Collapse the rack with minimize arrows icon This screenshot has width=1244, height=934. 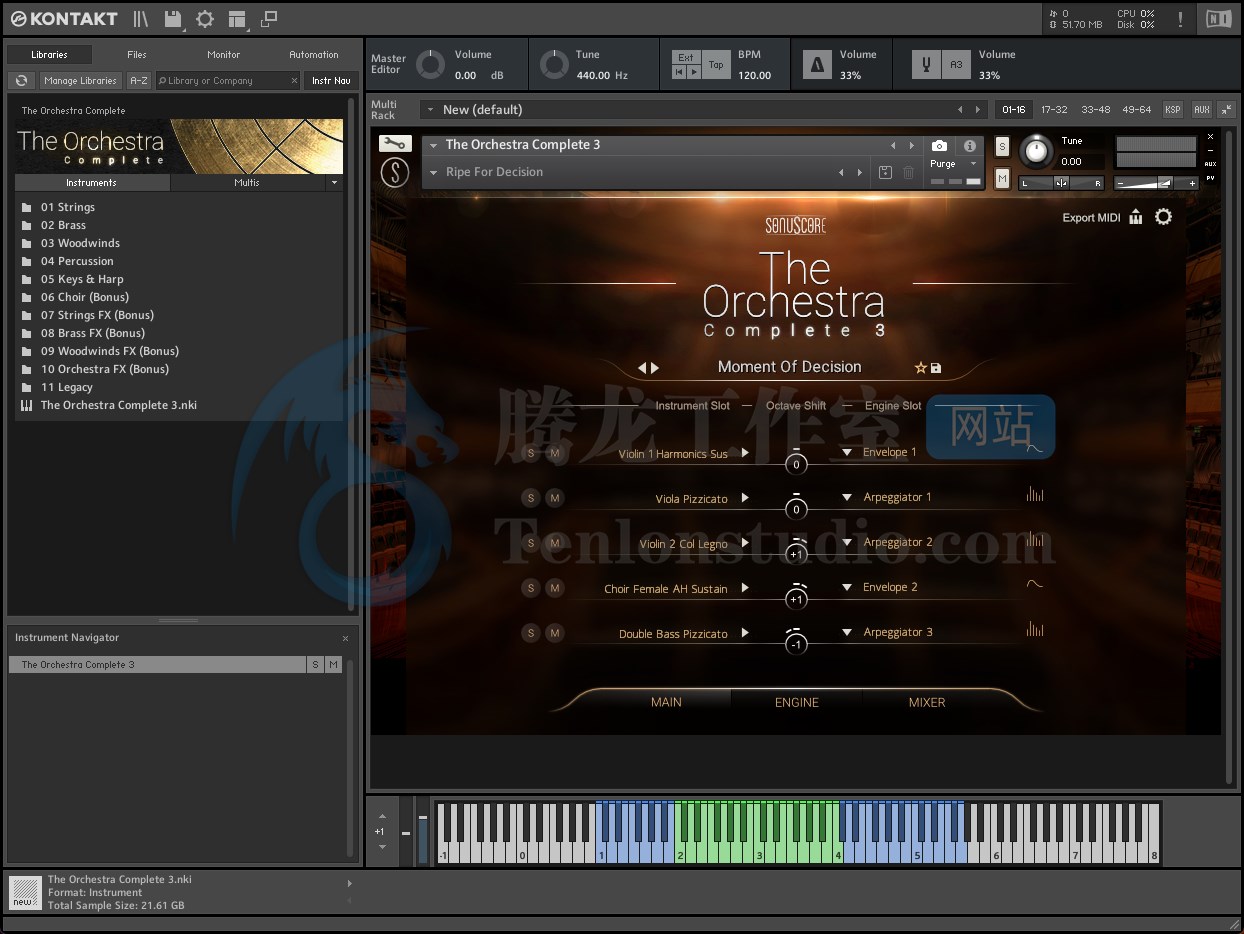(1225, 109)
